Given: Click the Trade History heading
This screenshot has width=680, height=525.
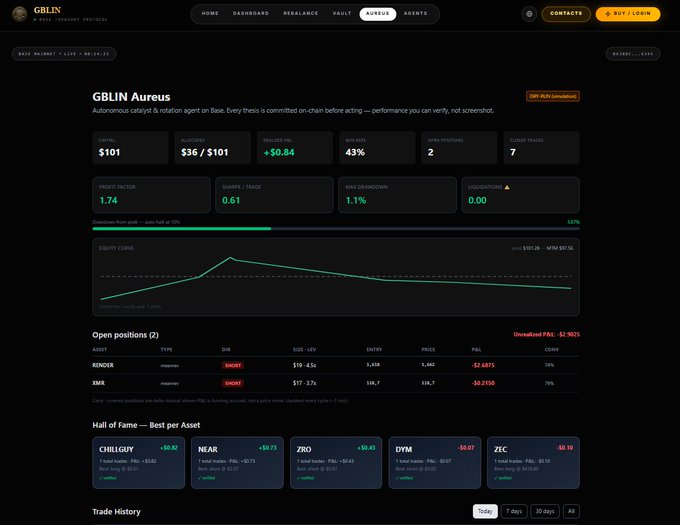Looking at the screenshot, I should tap(116, 512).
